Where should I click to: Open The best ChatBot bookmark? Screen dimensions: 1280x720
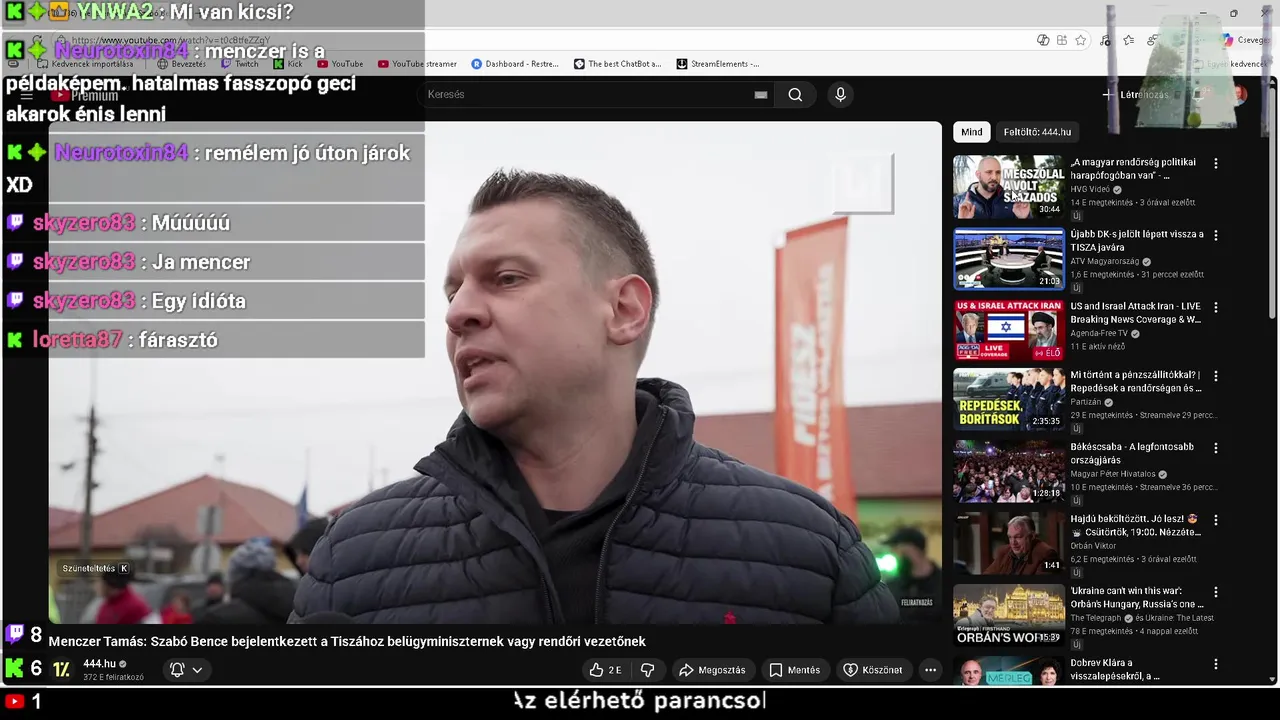click(617, 64)
